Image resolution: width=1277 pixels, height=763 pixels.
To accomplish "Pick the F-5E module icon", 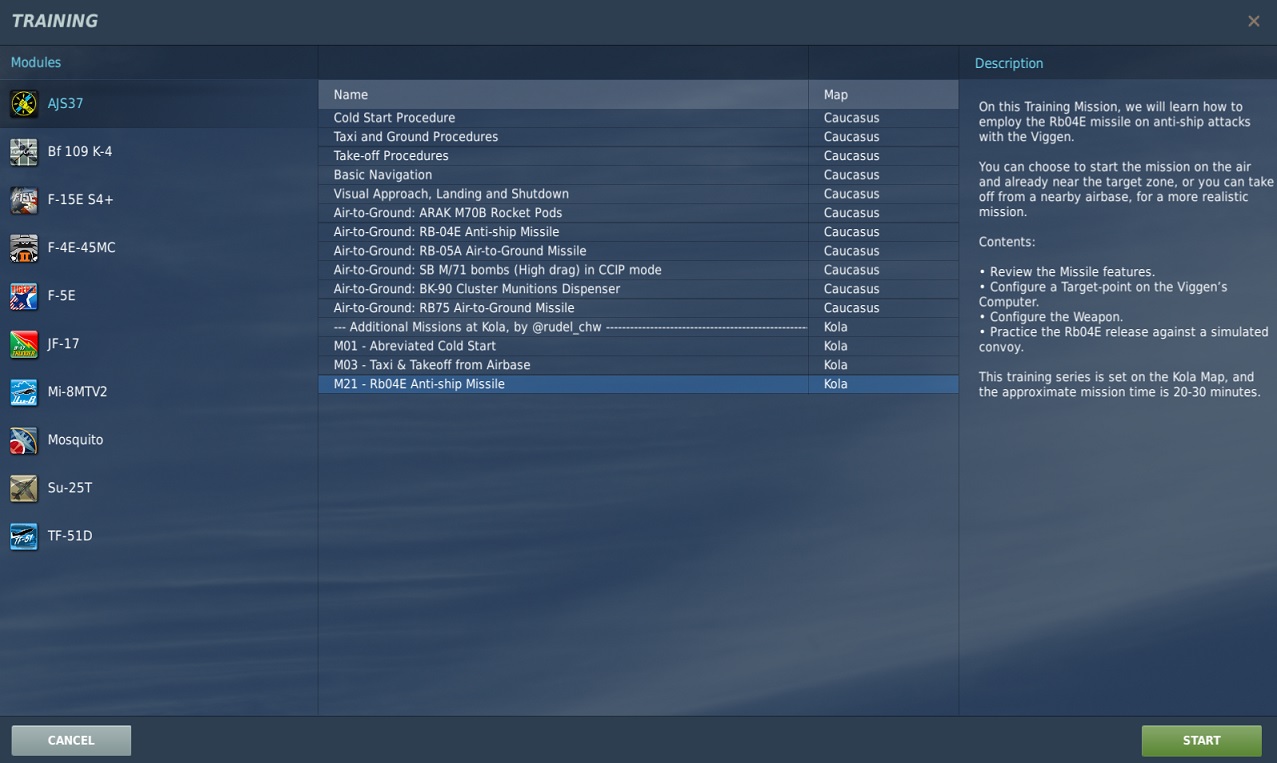I will tap(24, 296).
